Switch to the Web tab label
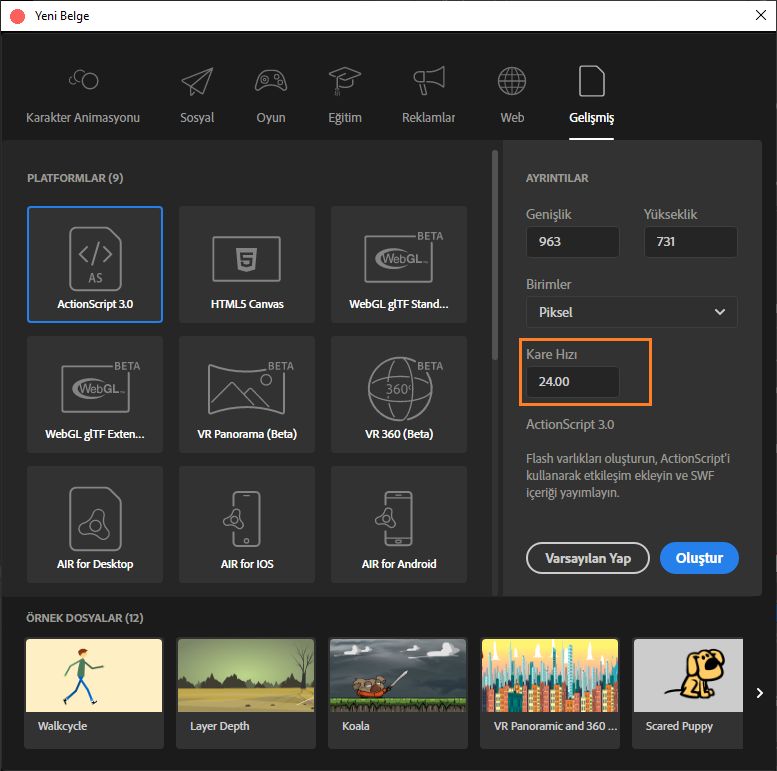This screenshot has height=771, width=777. click(x=512, y=117)
